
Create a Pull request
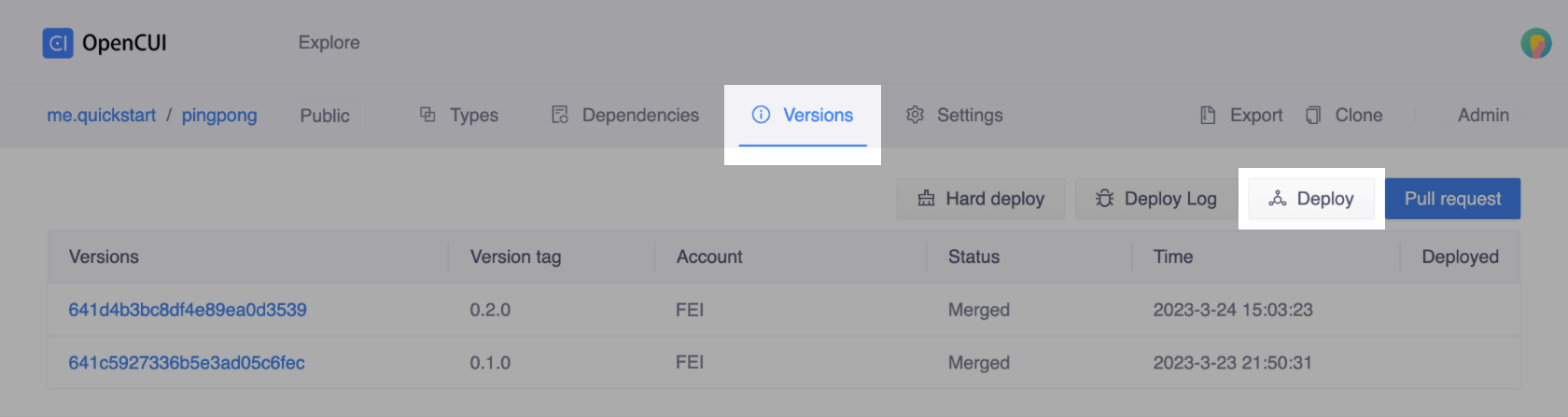[1452, 199]
